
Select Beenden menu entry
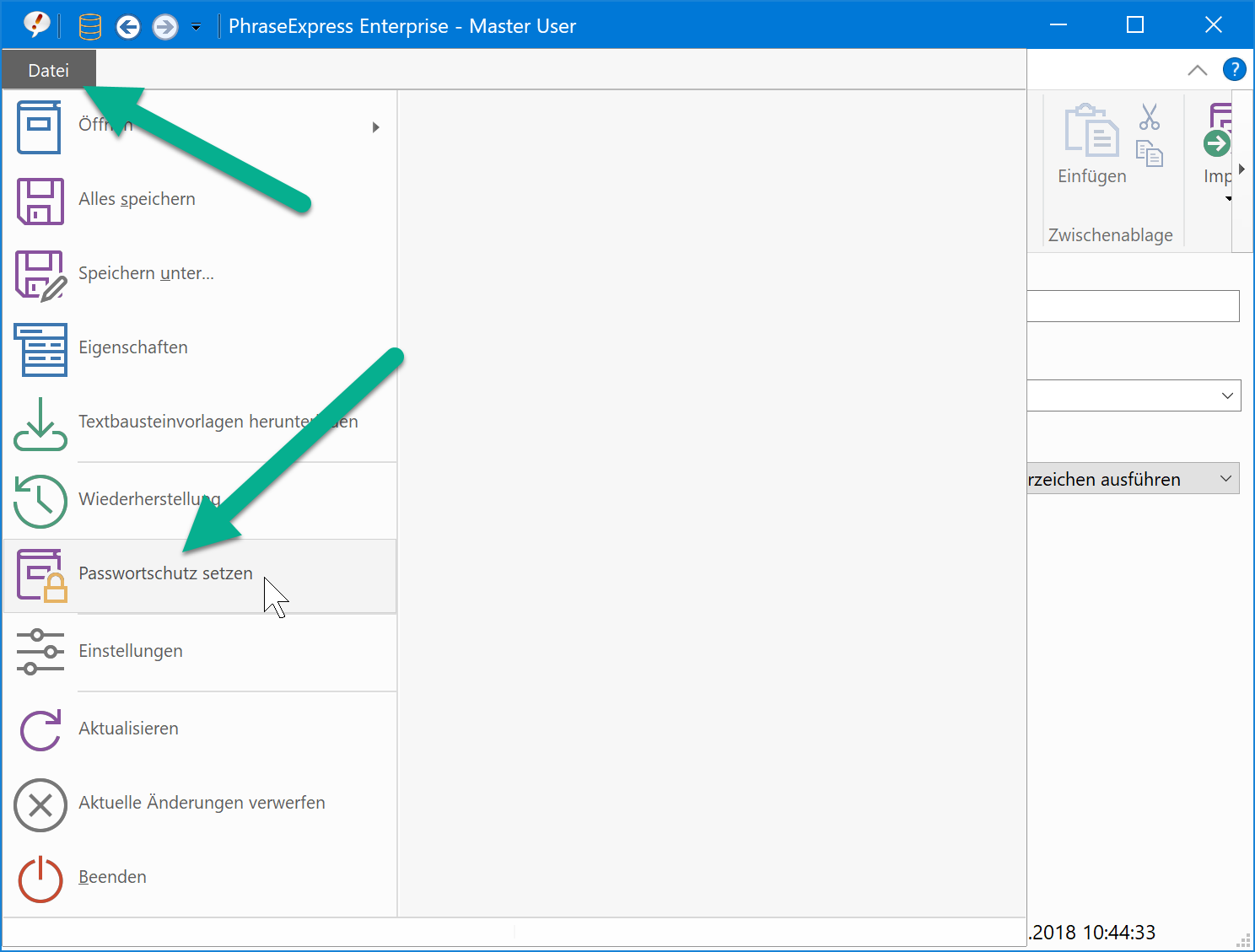(x=200, y=878)
